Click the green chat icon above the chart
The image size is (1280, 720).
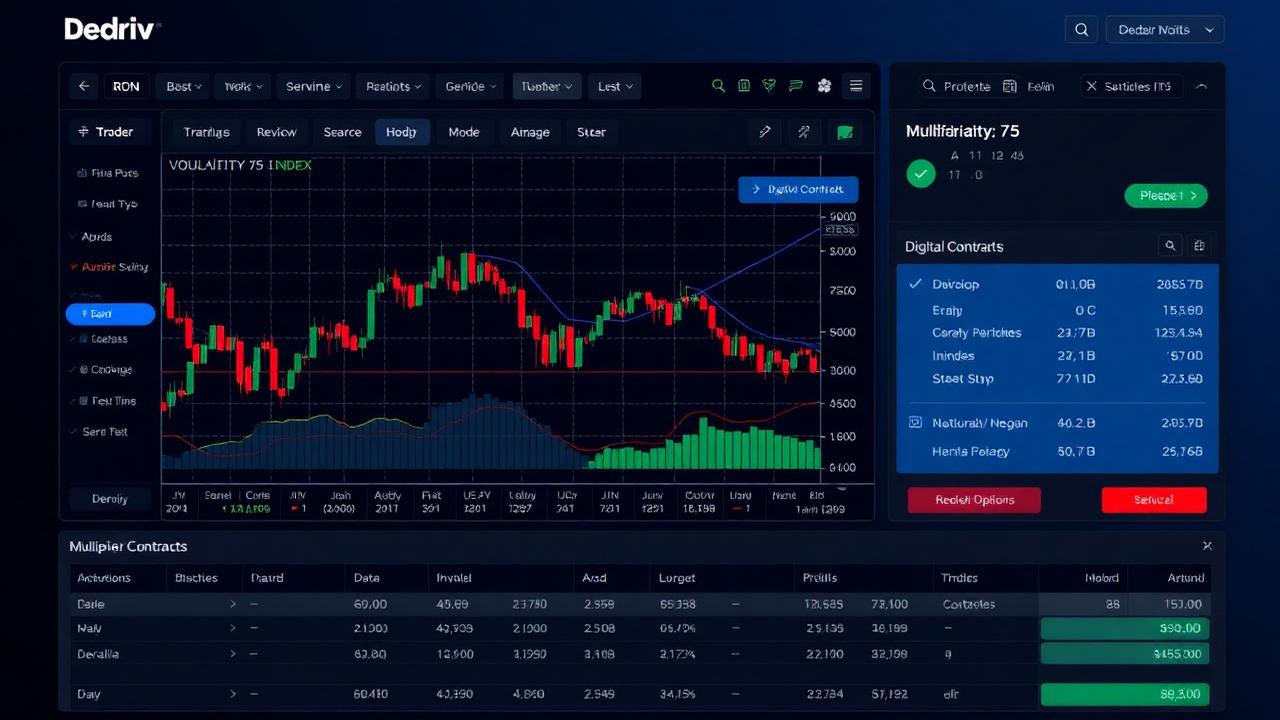pyautogui.click(x=845, y=132)
